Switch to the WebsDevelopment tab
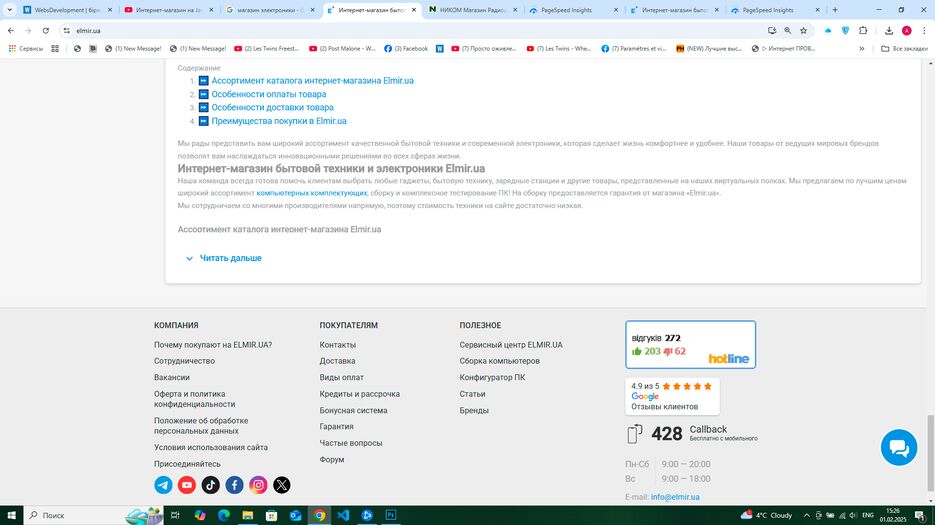Screen dimensions: 935x525 [x=67, y=10]
